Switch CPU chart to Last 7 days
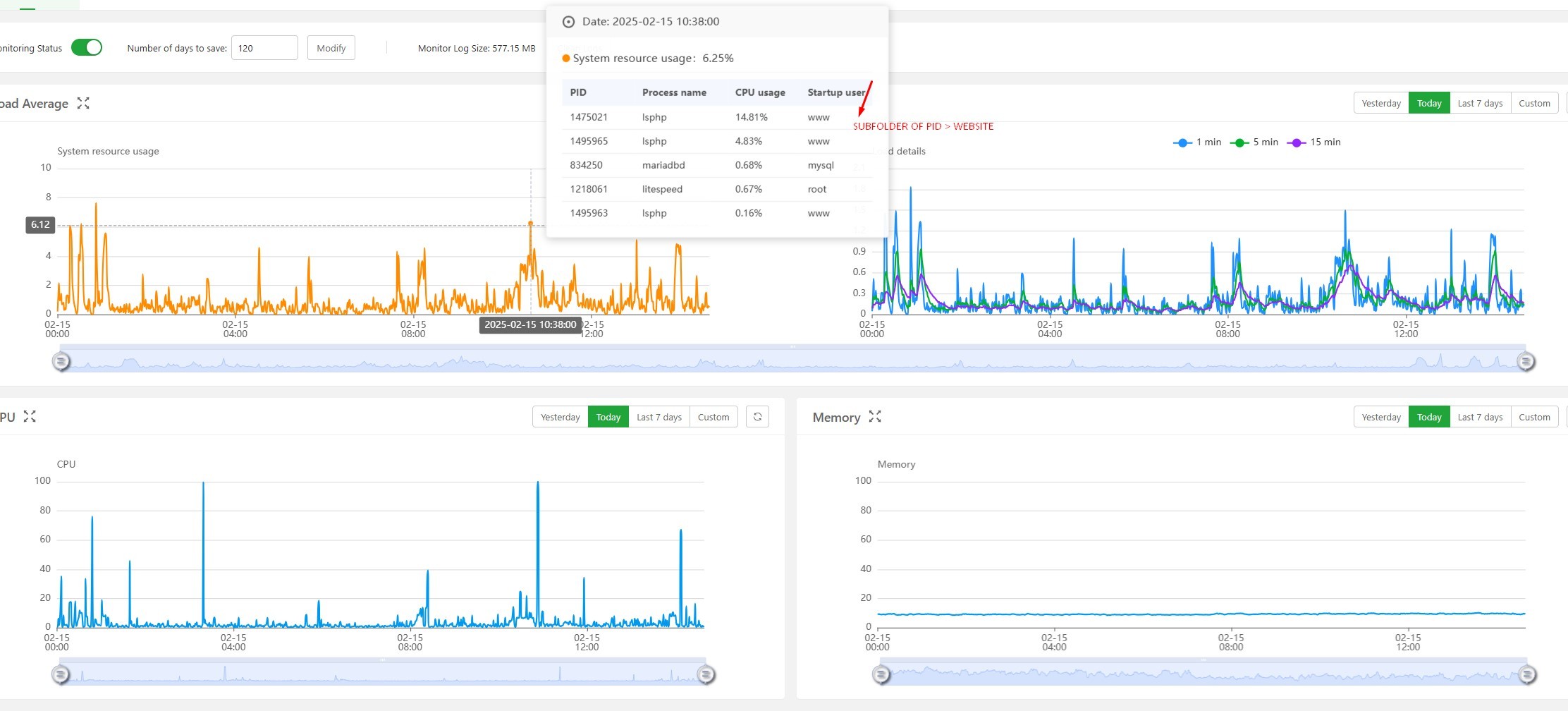This screenshot has width=1568, height=711. tap(659, 417)
